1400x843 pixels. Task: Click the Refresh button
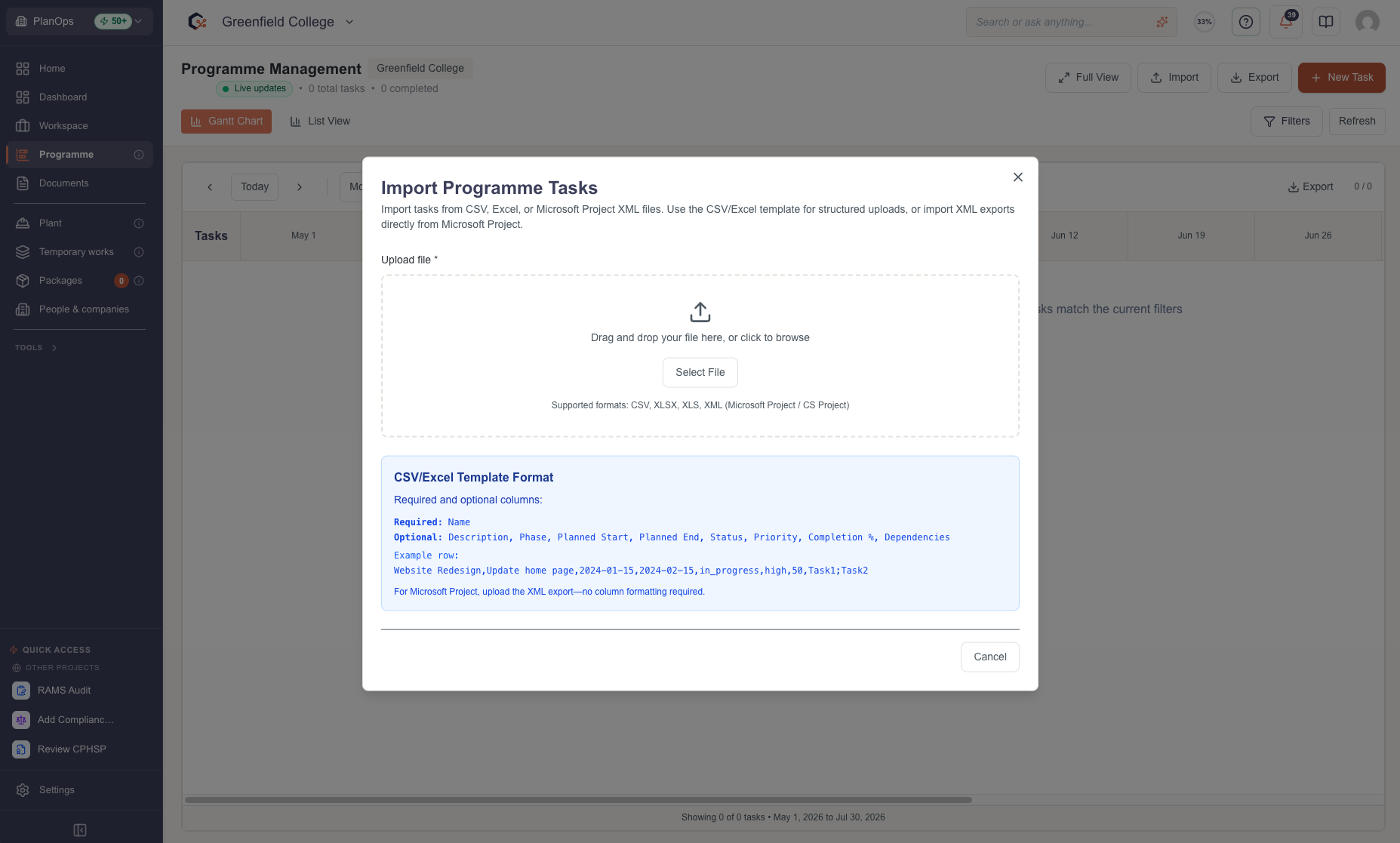1357,122
